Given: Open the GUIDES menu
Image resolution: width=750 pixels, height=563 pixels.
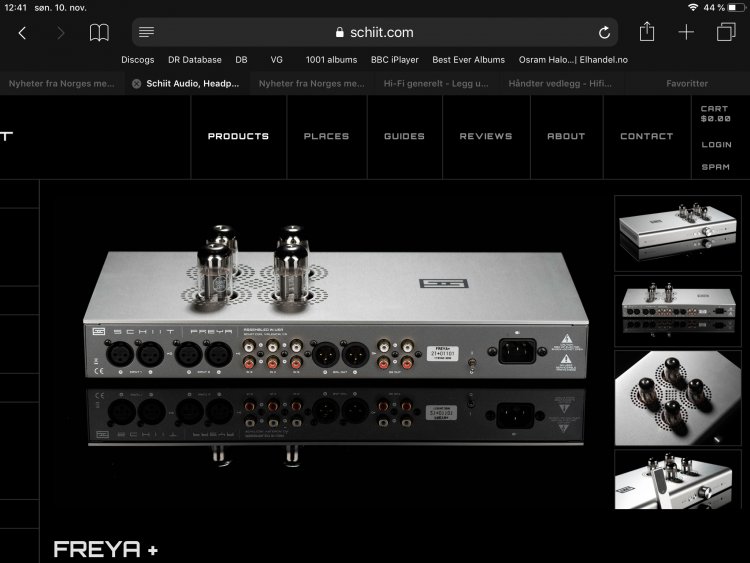Looking at the screenshot, I should click(x=404, y=136).
